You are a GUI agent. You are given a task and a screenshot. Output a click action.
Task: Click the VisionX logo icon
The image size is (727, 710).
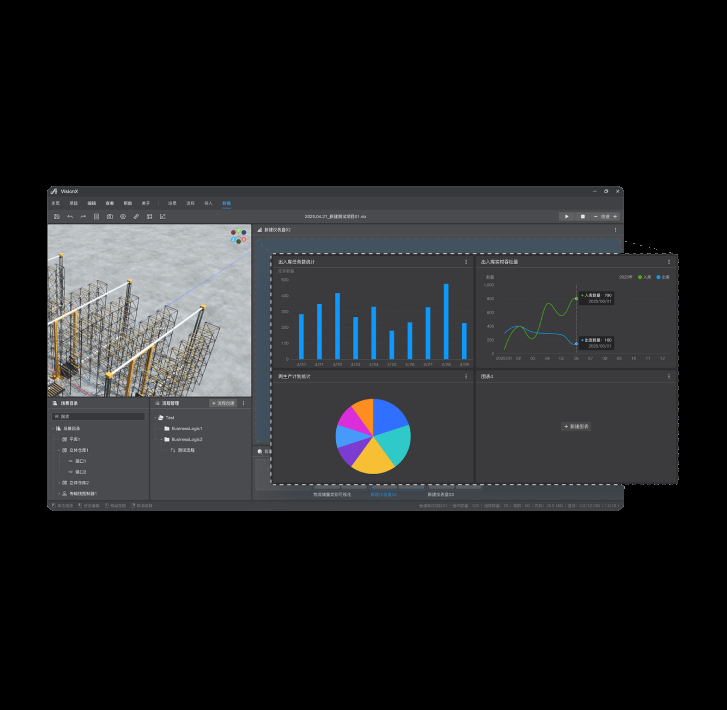(x=54, y=191)
